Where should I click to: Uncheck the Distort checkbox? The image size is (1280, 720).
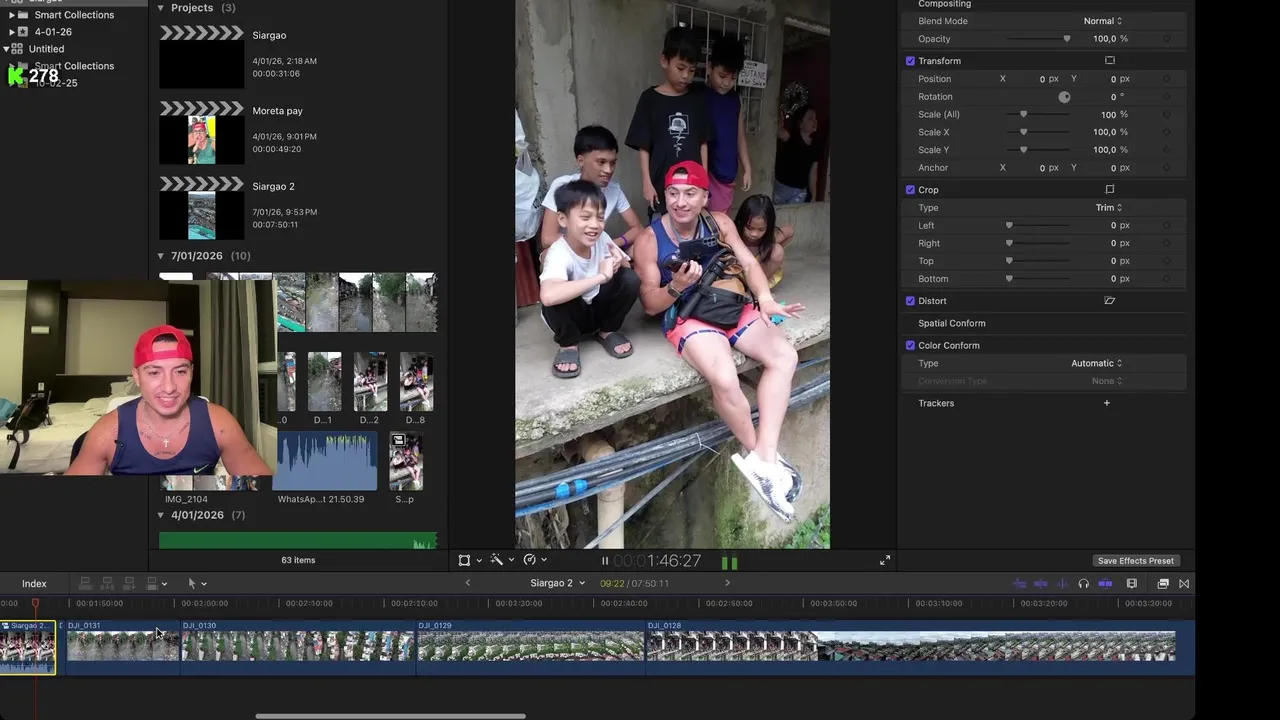click(x=910, y=301)
